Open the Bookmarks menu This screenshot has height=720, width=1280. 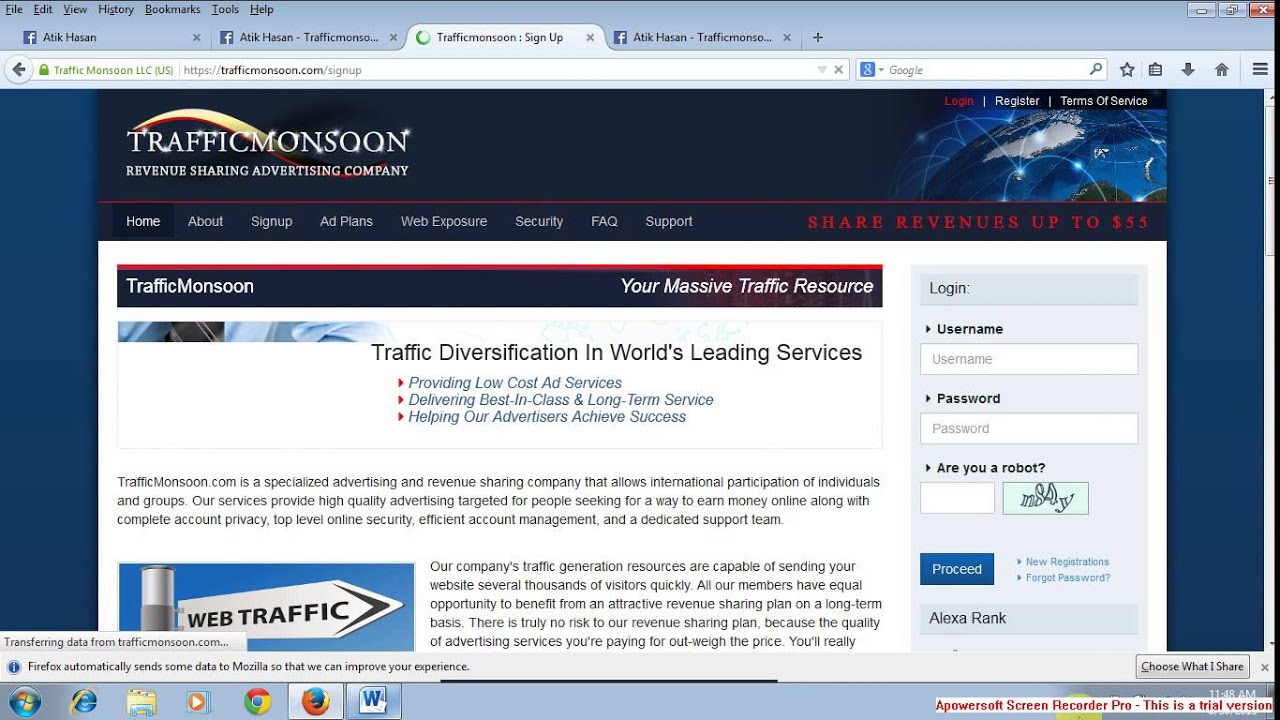coord(172,9)
